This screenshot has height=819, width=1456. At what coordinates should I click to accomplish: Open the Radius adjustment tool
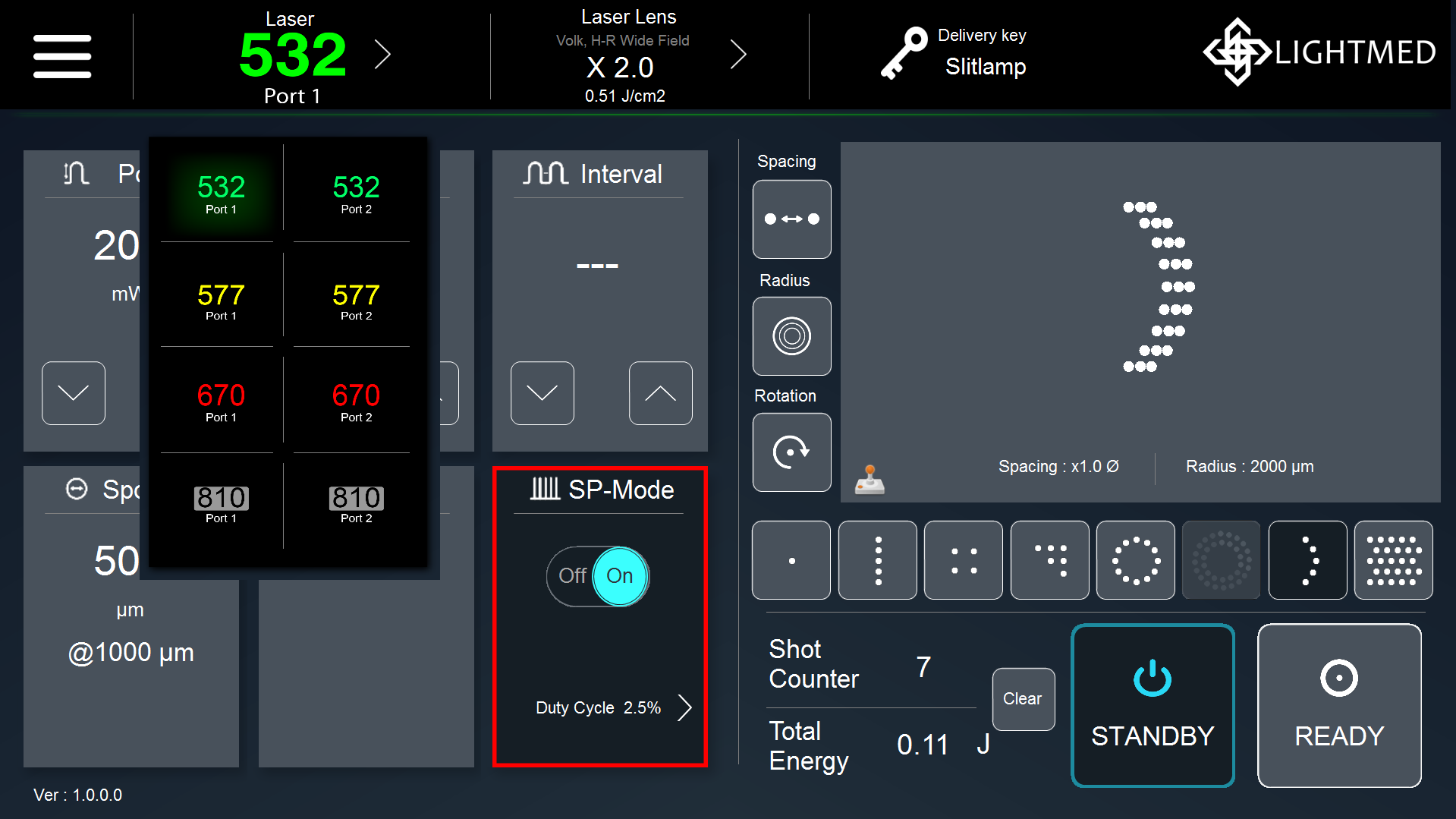791,336
